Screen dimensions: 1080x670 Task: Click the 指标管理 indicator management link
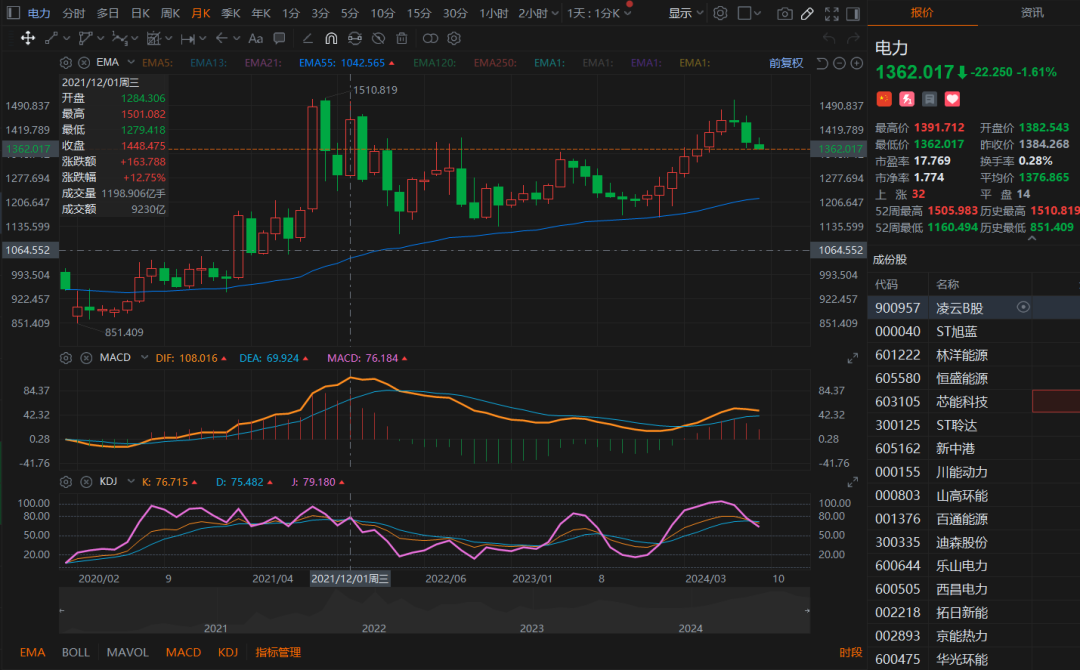[278, 652]
